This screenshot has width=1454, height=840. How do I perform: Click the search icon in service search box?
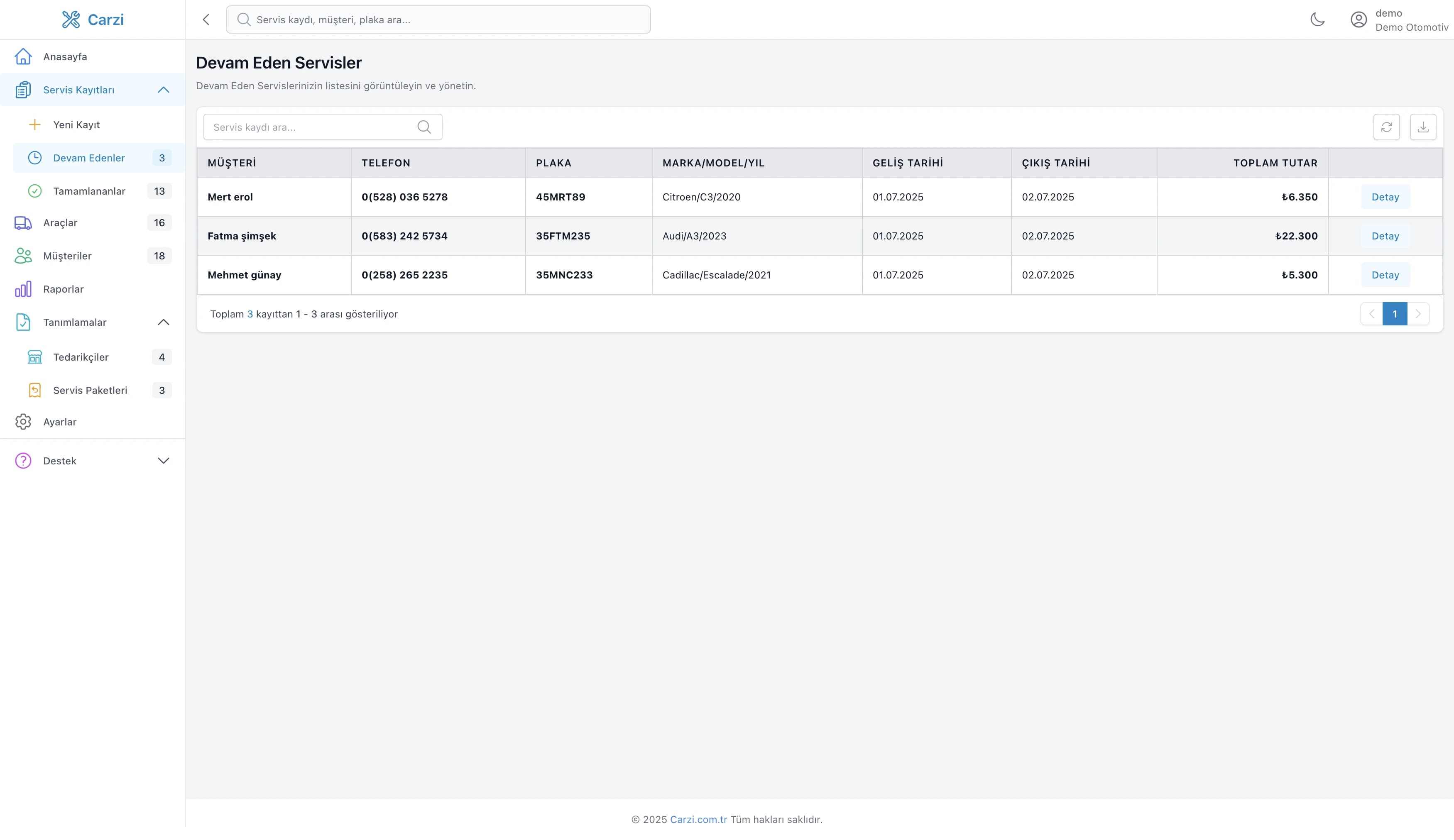pyautogui.click(x=424, y=127)
